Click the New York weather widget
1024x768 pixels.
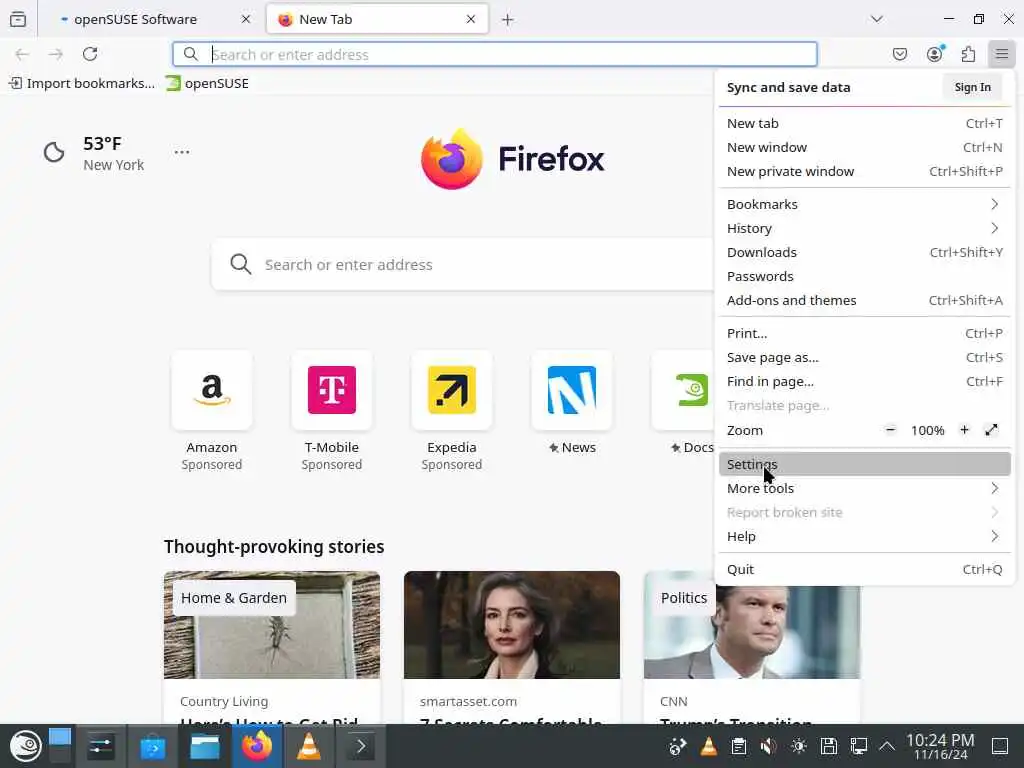[x=94, y=153]
